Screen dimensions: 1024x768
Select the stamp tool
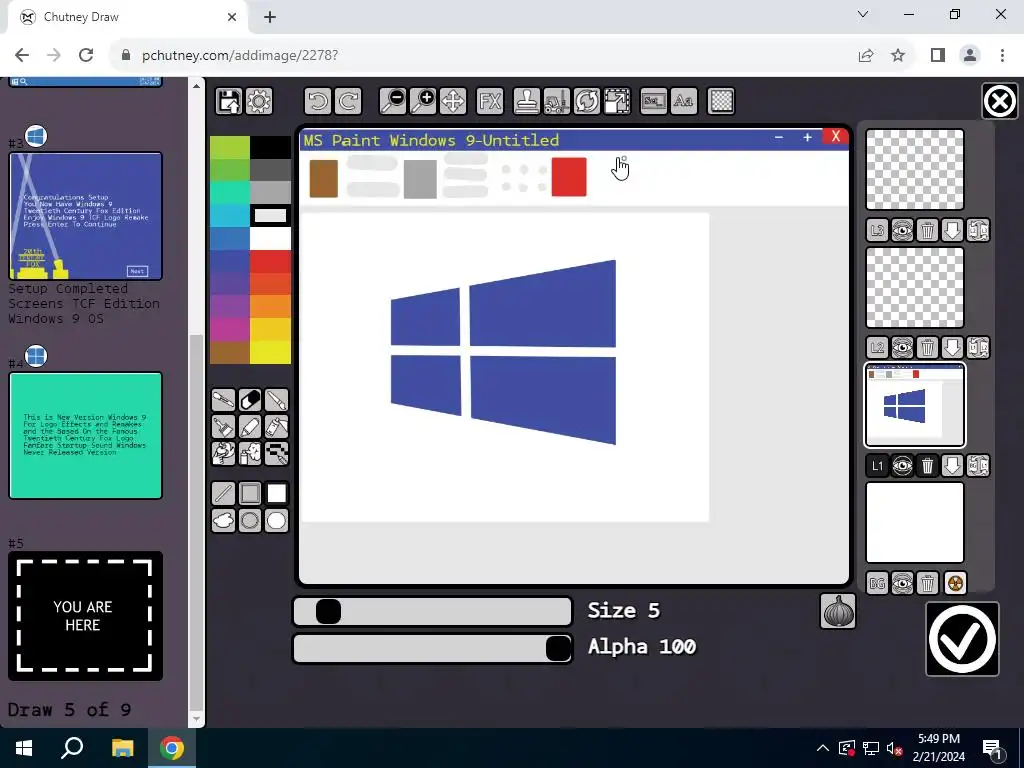click(x=526, y=101)
